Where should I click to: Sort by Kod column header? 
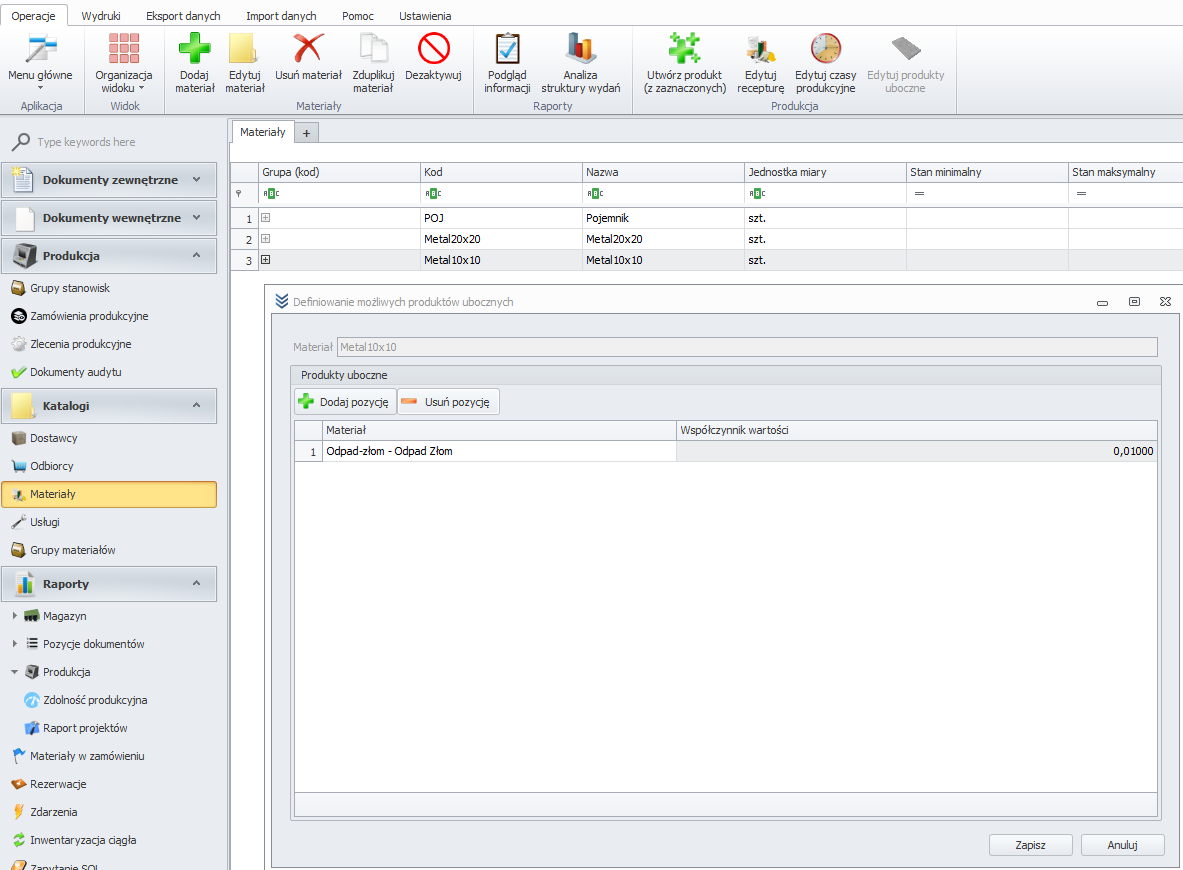tap(501, 172)
